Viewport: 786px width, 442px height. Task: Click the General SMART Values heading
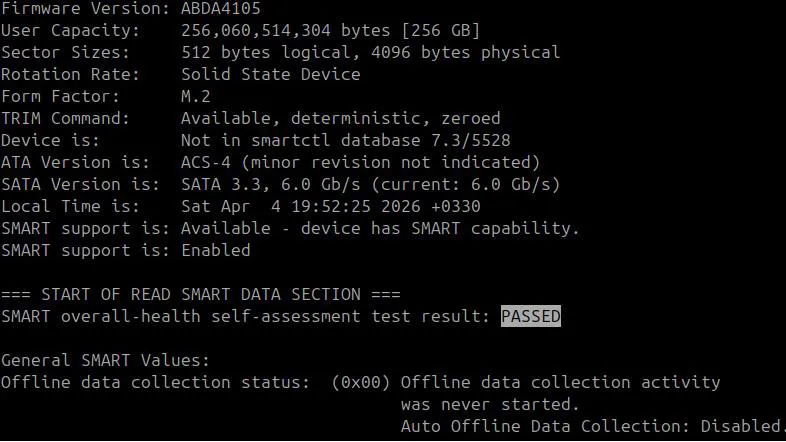pos(105,360)
